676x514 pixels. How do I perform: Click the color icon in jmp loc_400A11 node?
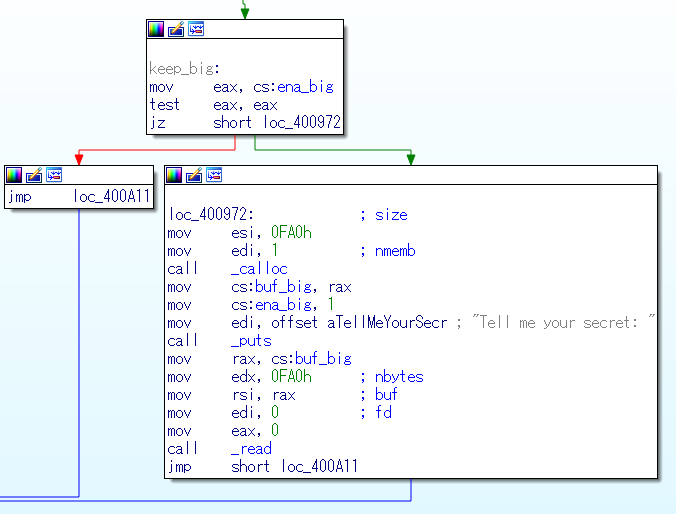click(x=14, y=175)
